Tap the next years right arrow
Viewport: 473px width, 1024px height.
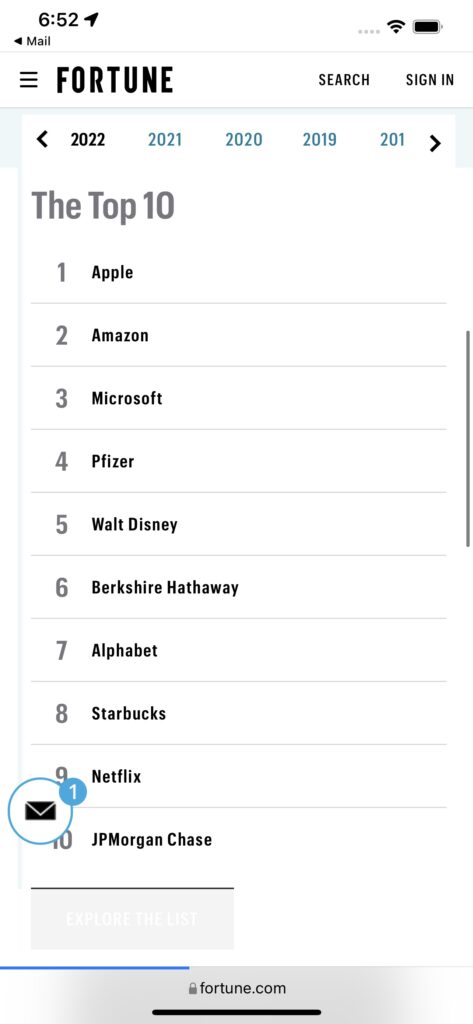tap(435, 143)
